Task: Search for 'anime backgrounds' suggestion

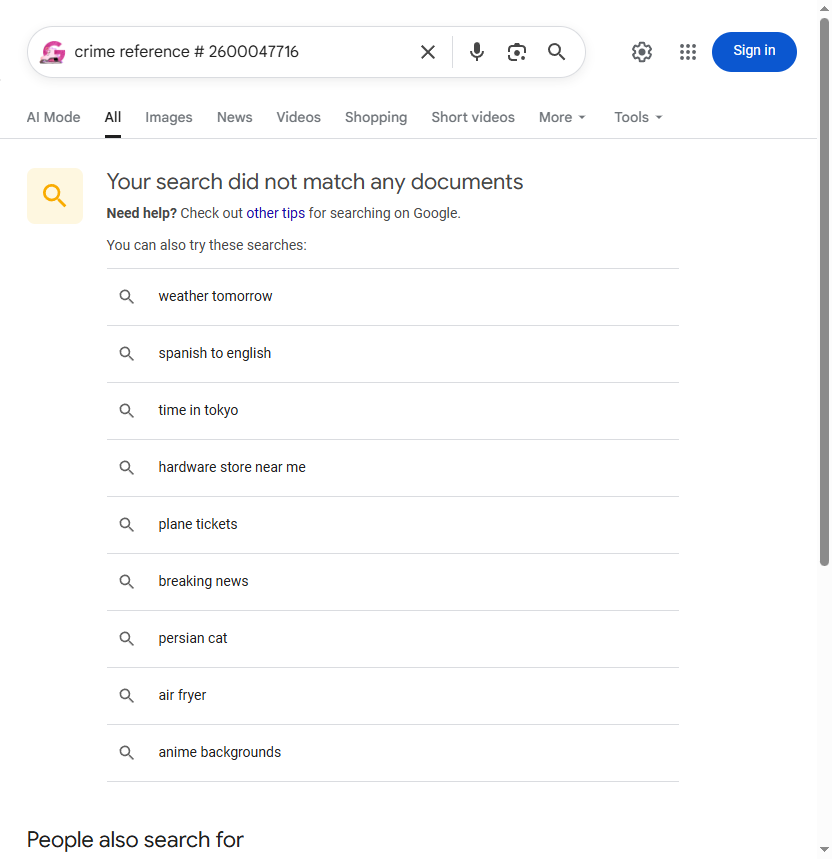Action: [393, 753]
